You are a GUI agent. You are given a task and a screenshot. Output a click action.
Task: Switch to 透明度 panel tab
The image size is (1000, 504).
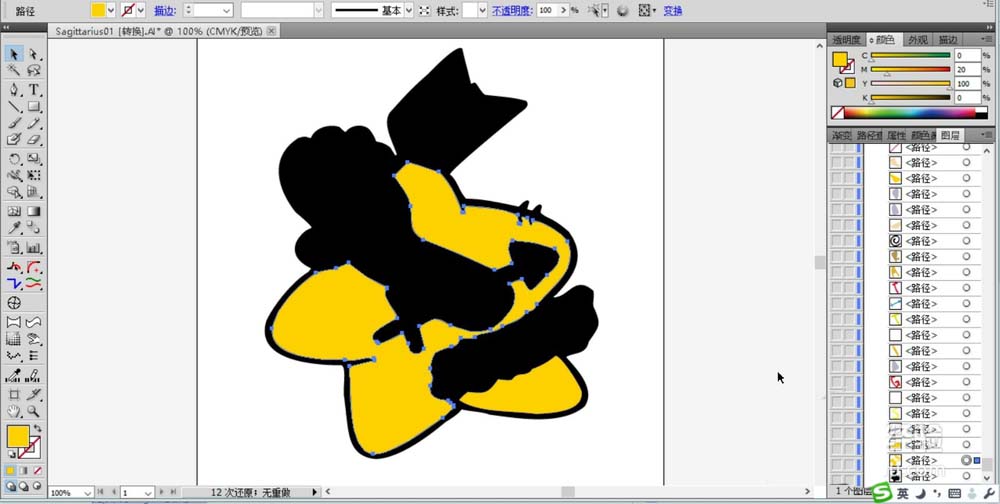pos(847,40)
